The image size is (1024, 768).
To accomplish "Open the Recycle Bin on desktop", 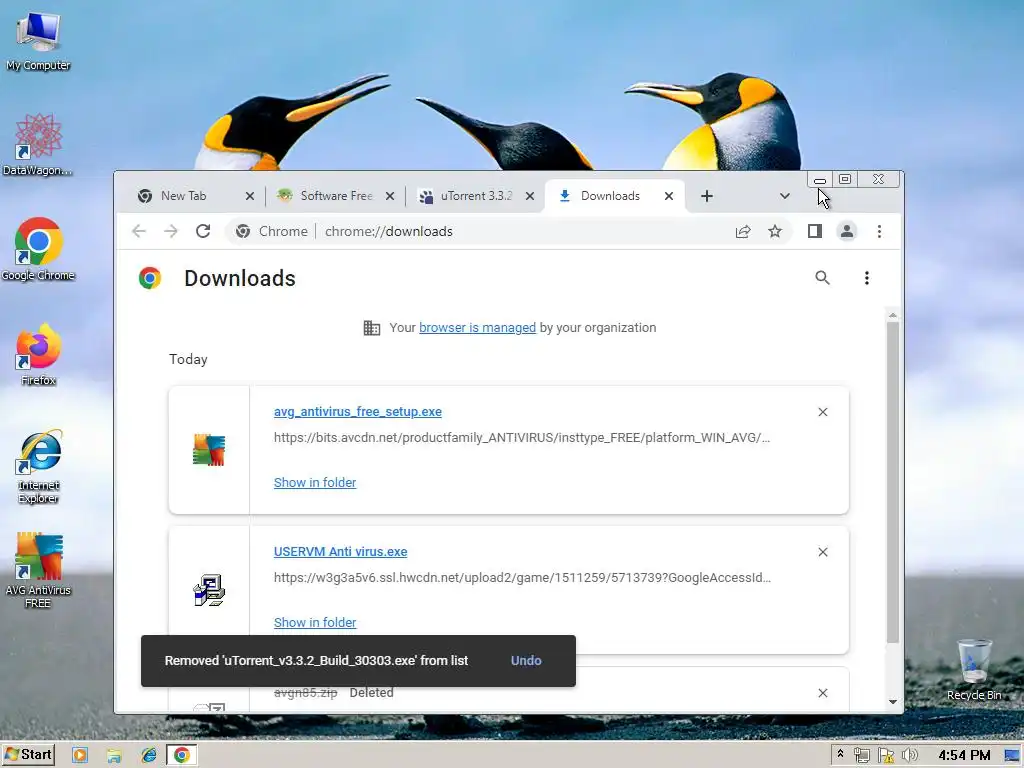I will pos(974,670).
